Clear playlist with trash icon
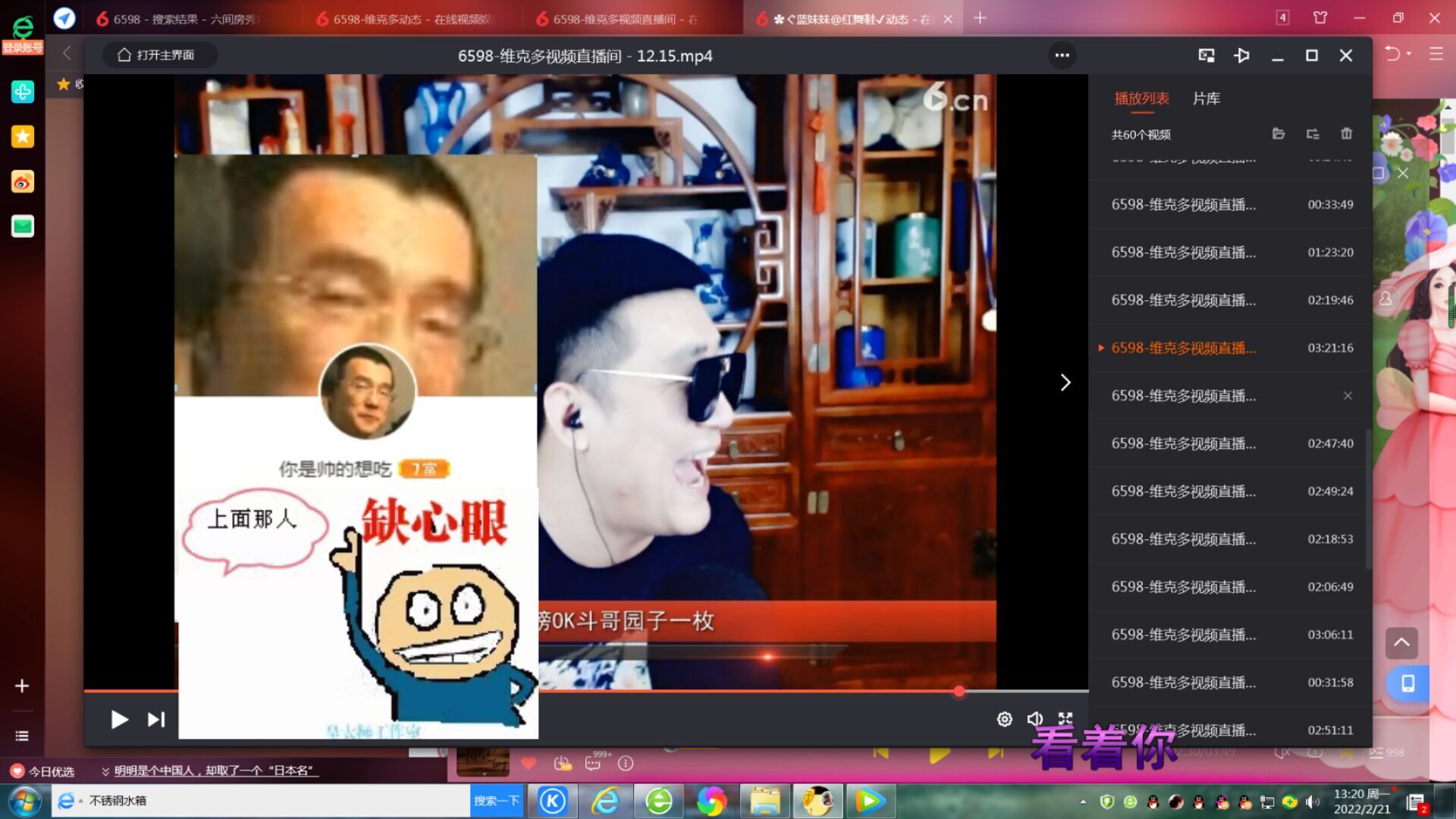This screenshot has height=819, width=1456. (1346, 134)
